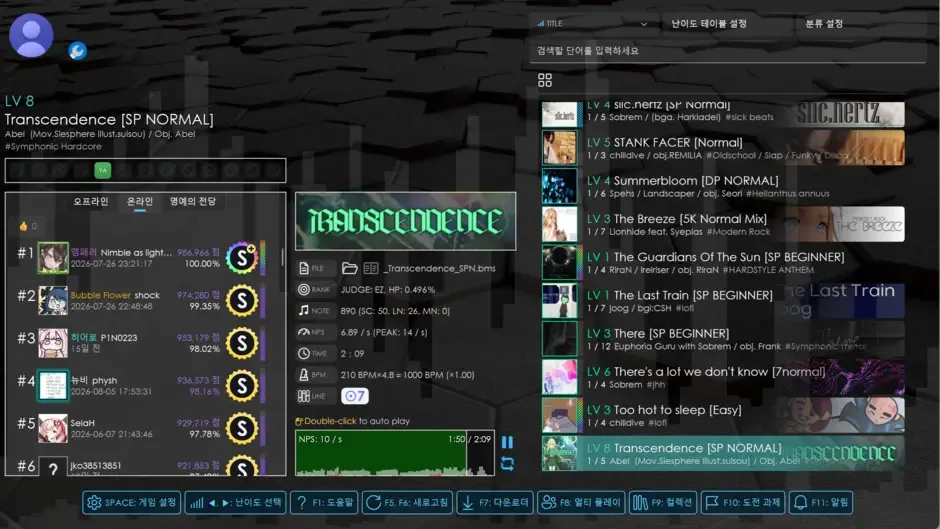Click the NOTE music icon
Image resolution: width=940 pixels, height=529 pixels.
(304, 310)
